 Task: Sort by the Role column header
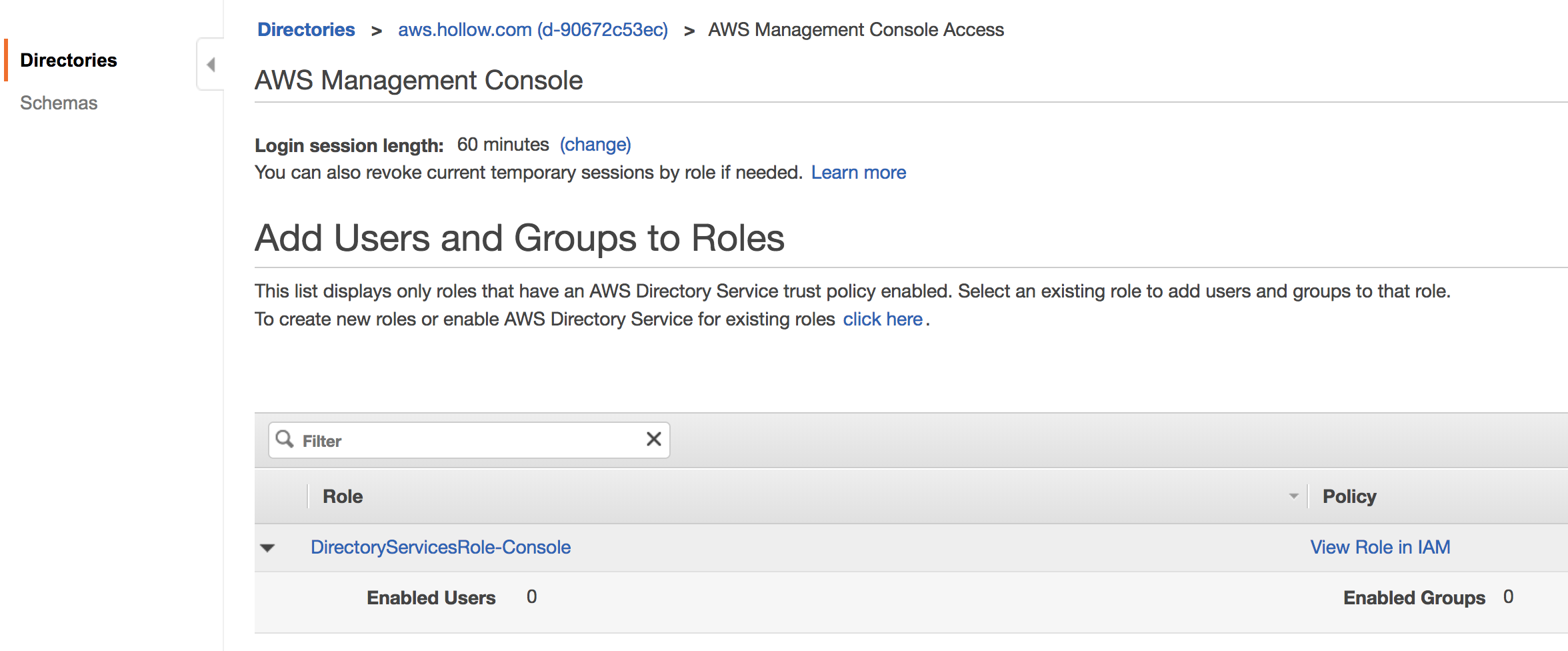click(x=343, y=496)
